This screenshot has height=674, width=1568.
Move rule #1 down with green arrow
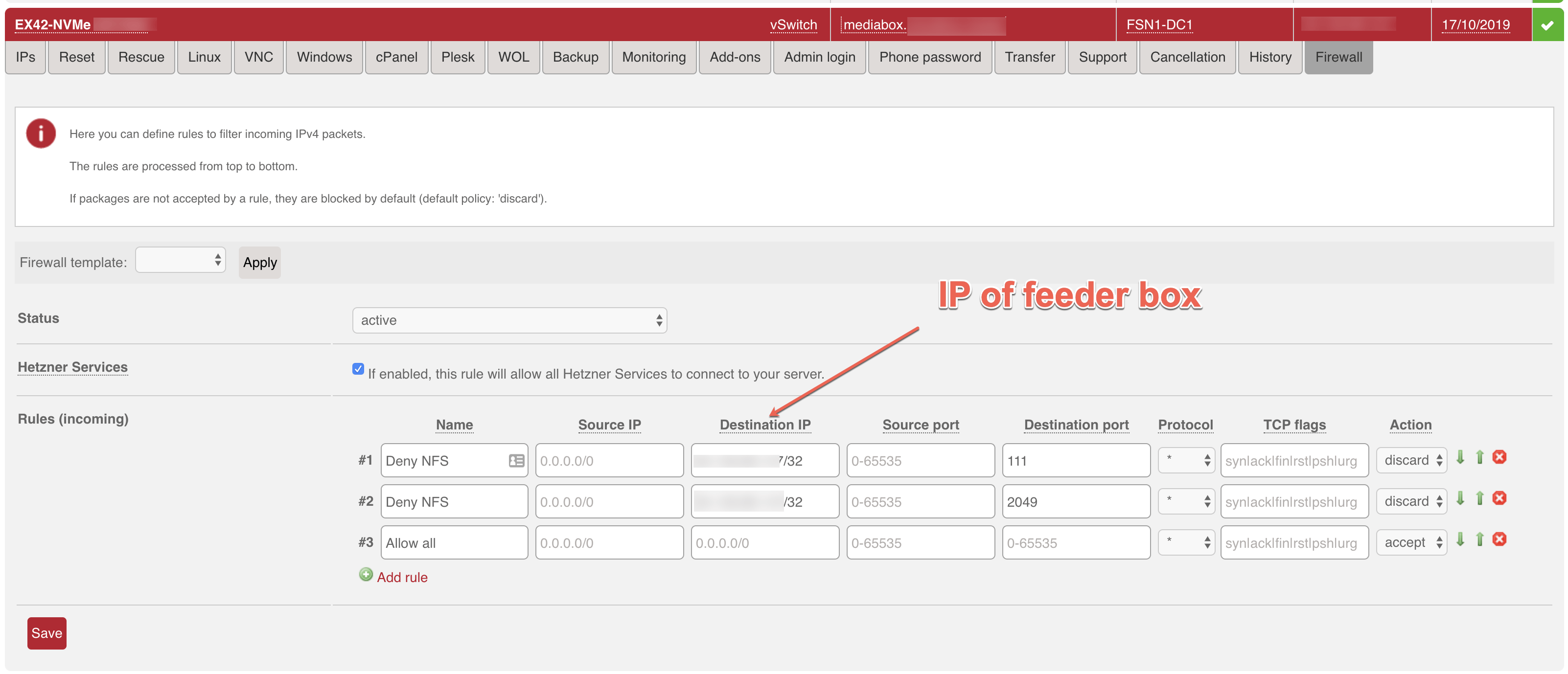click(1460, 458)
